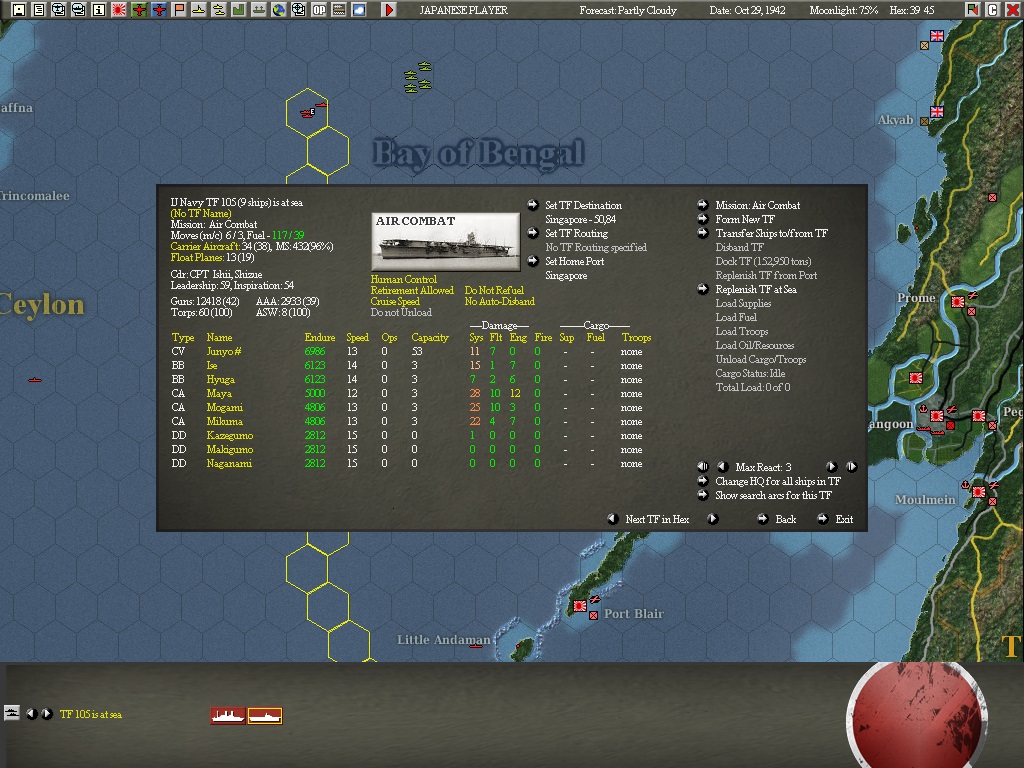Click Change HQ for all ships in TF
Image resolution: width=1024 pixels, height=768 pixels.
[778, 481]
